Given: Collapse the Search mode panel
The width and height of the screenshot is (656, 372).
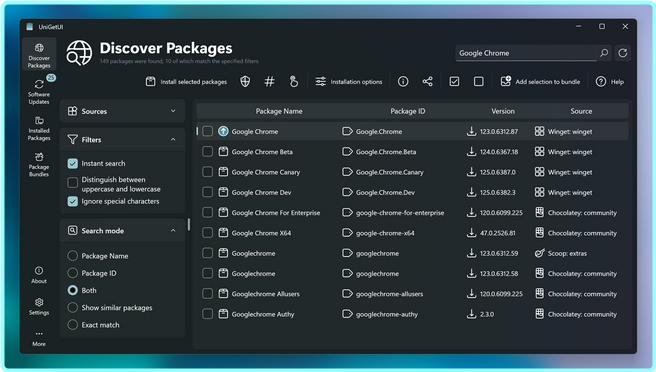Looking at the screenshot, I should pos(122,231).
